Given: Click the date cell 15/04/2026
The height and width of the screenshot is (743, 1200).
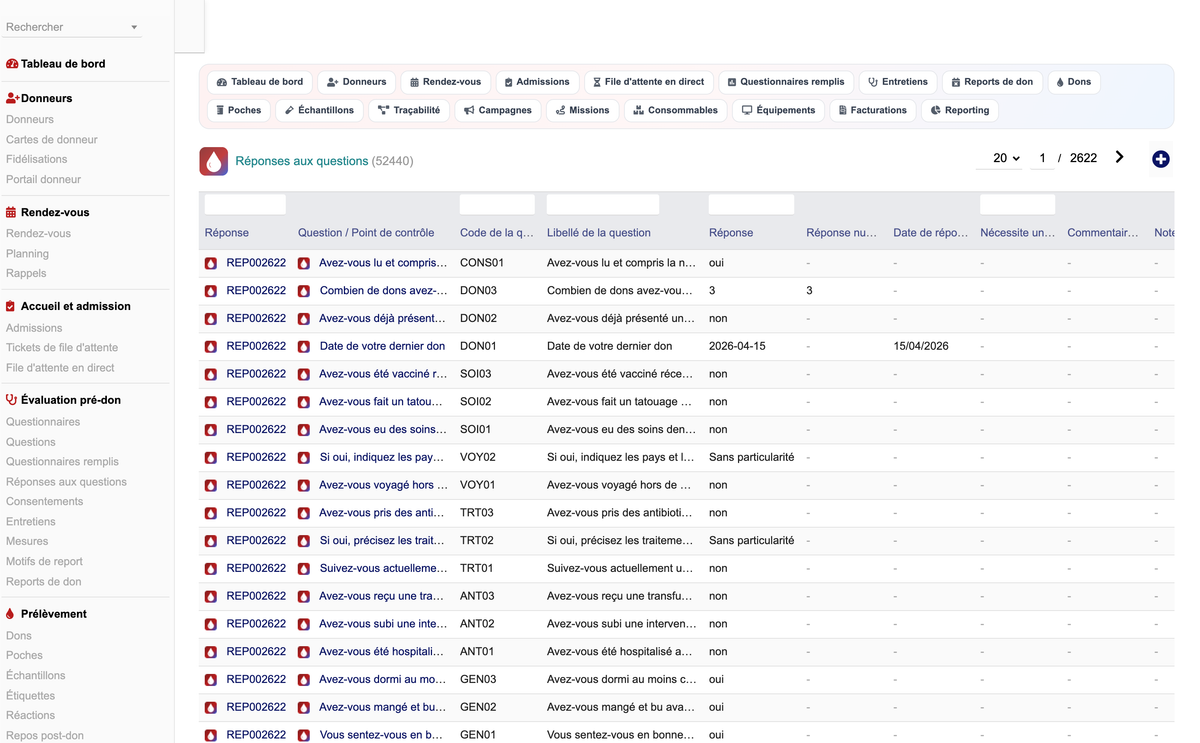Looking at the screenshot, I should [x=921, y=346].
